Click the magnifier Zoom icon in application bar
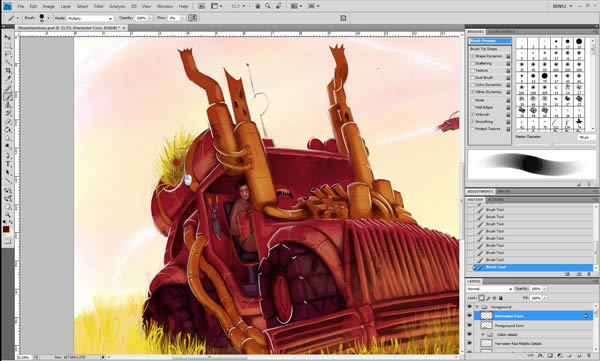The width and height of the screenshot is (600, 361). click(x=268, y=6)
